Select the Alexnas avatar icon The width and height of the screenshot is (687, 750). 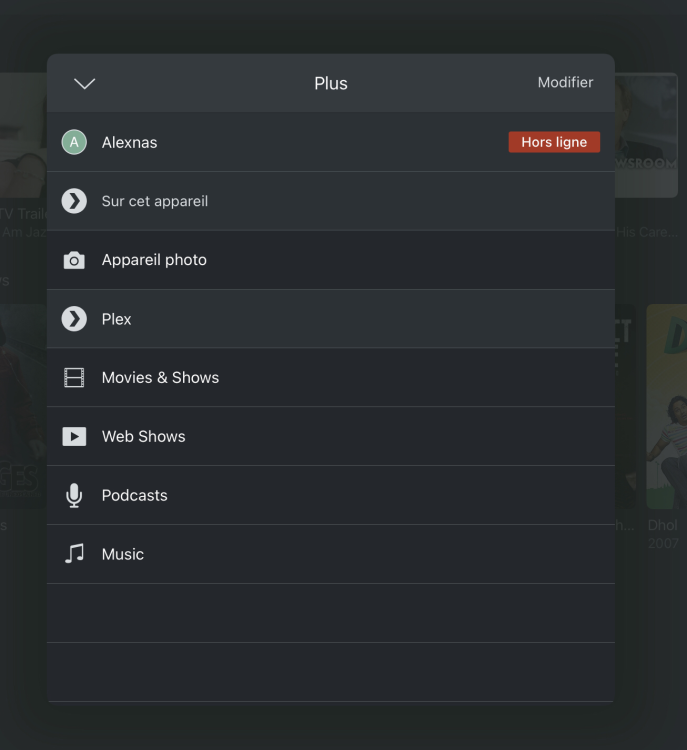point(74,142)
